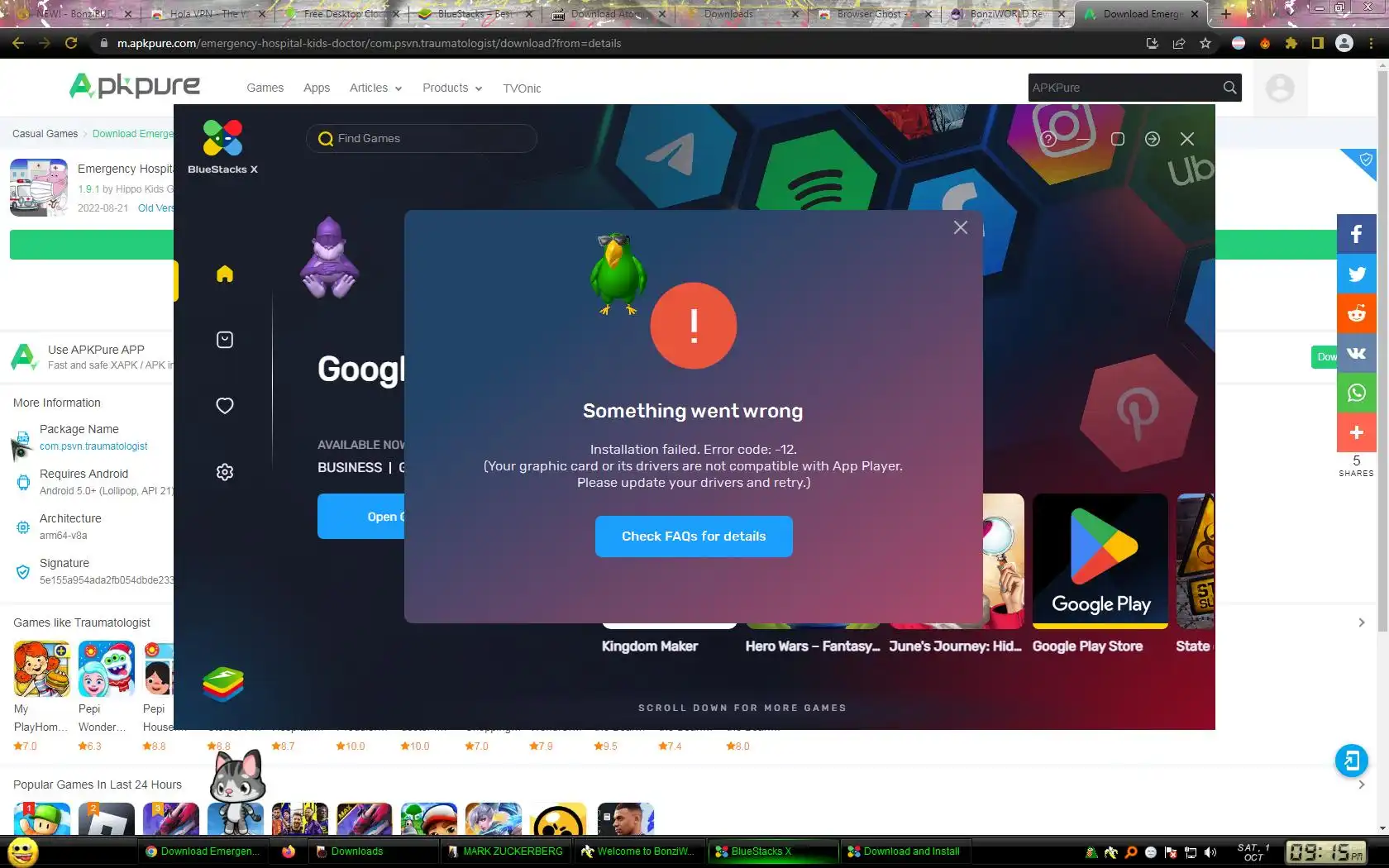Open Old Versions link
This screenshot has height=868, width=1389.
click(x=156, y=208)
